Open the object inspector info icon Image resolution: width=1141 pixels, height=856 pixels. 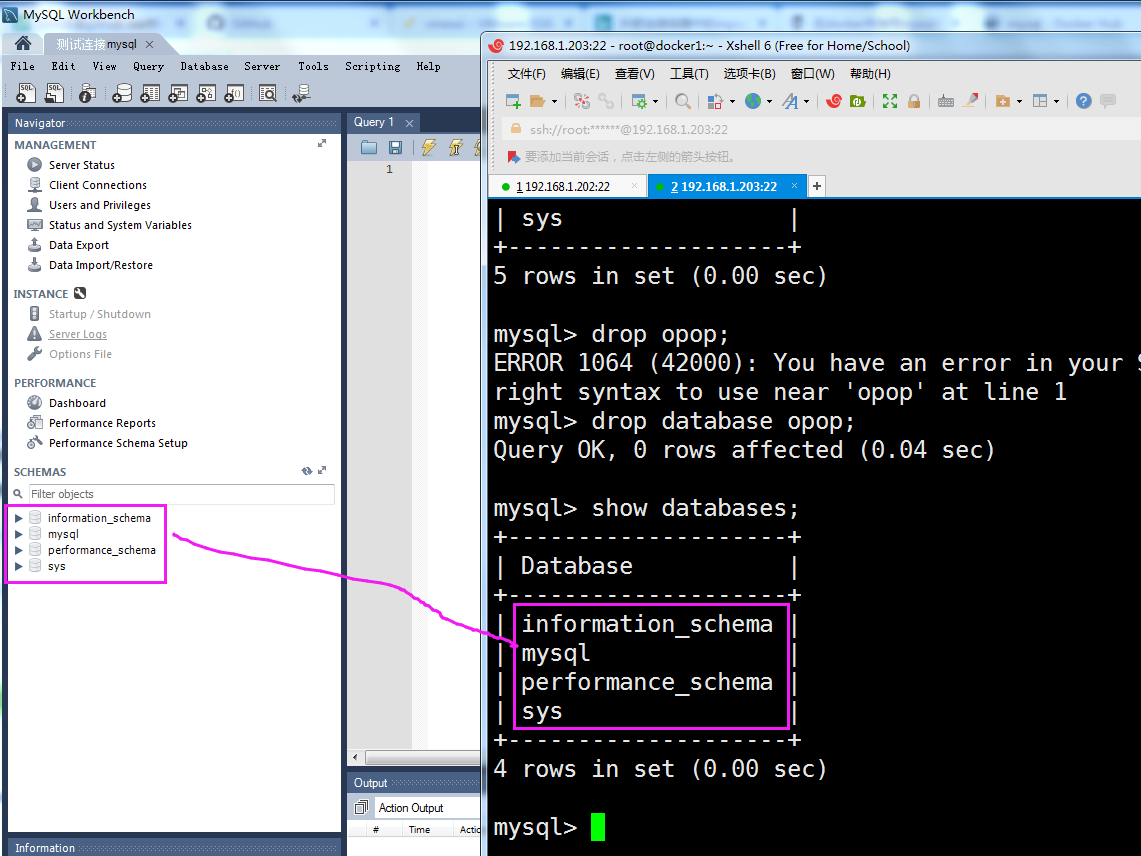(x=87, y=92)
